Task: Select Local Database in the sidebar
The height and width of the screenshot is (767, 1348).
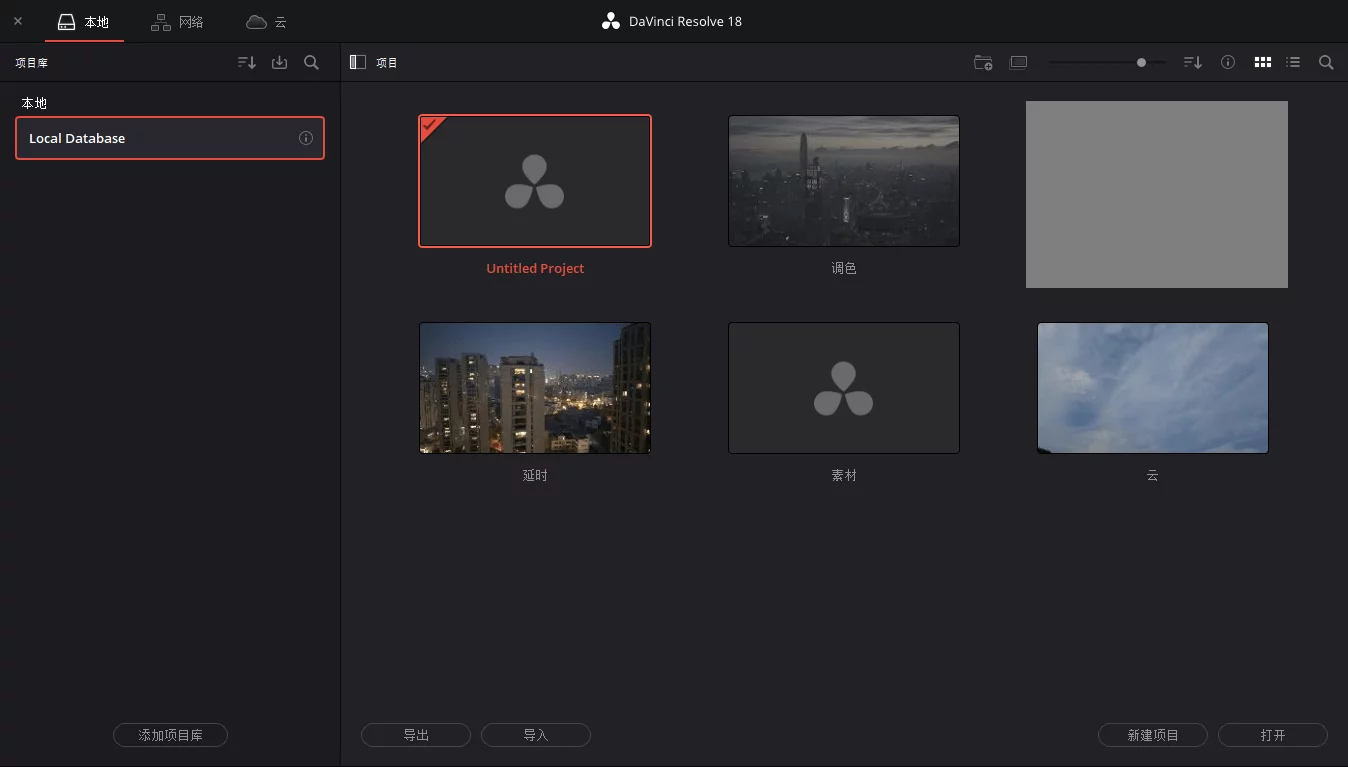Action: (x=170, y=138)
